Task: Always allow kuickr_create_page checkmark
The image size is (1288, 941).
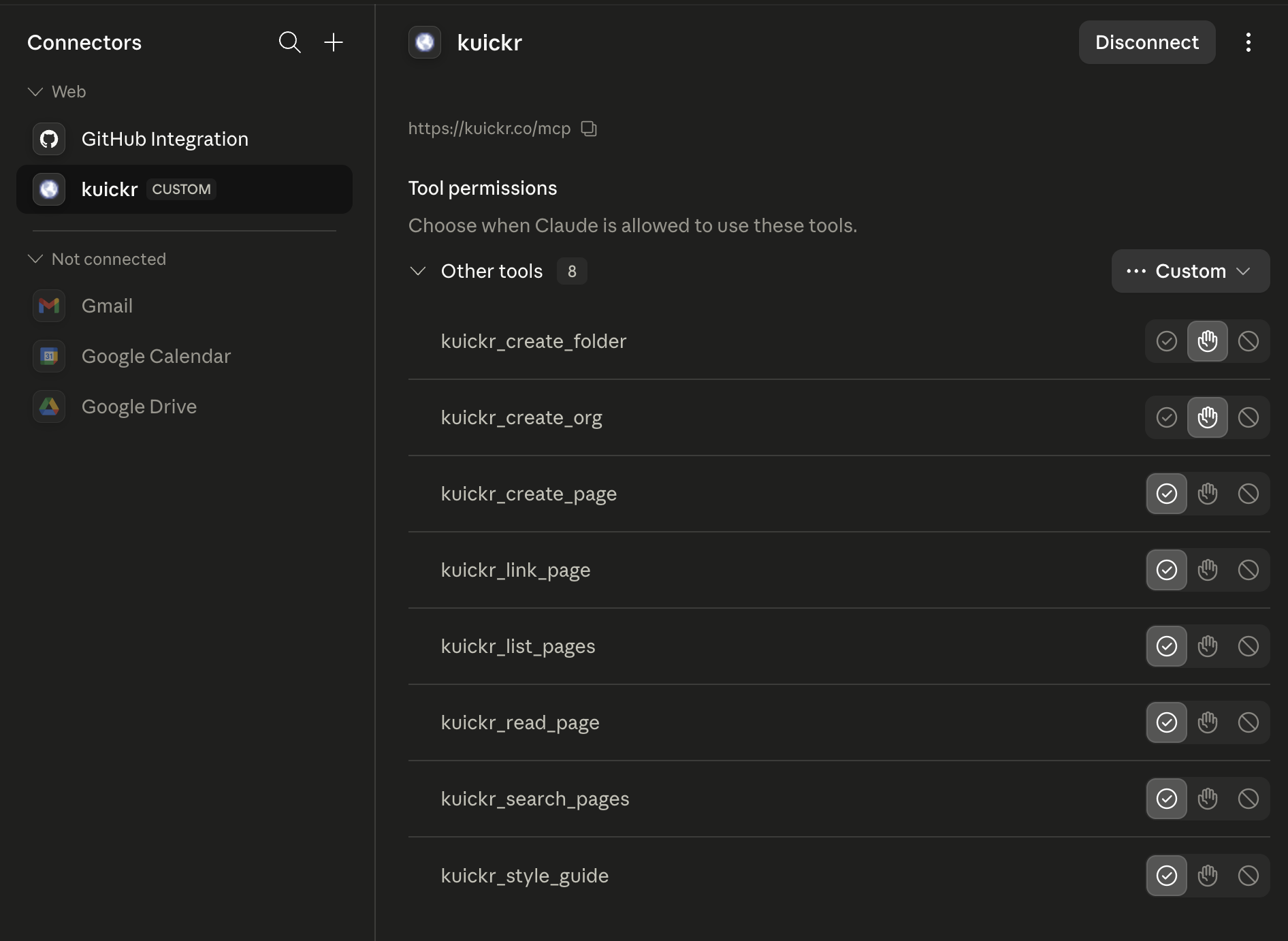Action: 1167,494
